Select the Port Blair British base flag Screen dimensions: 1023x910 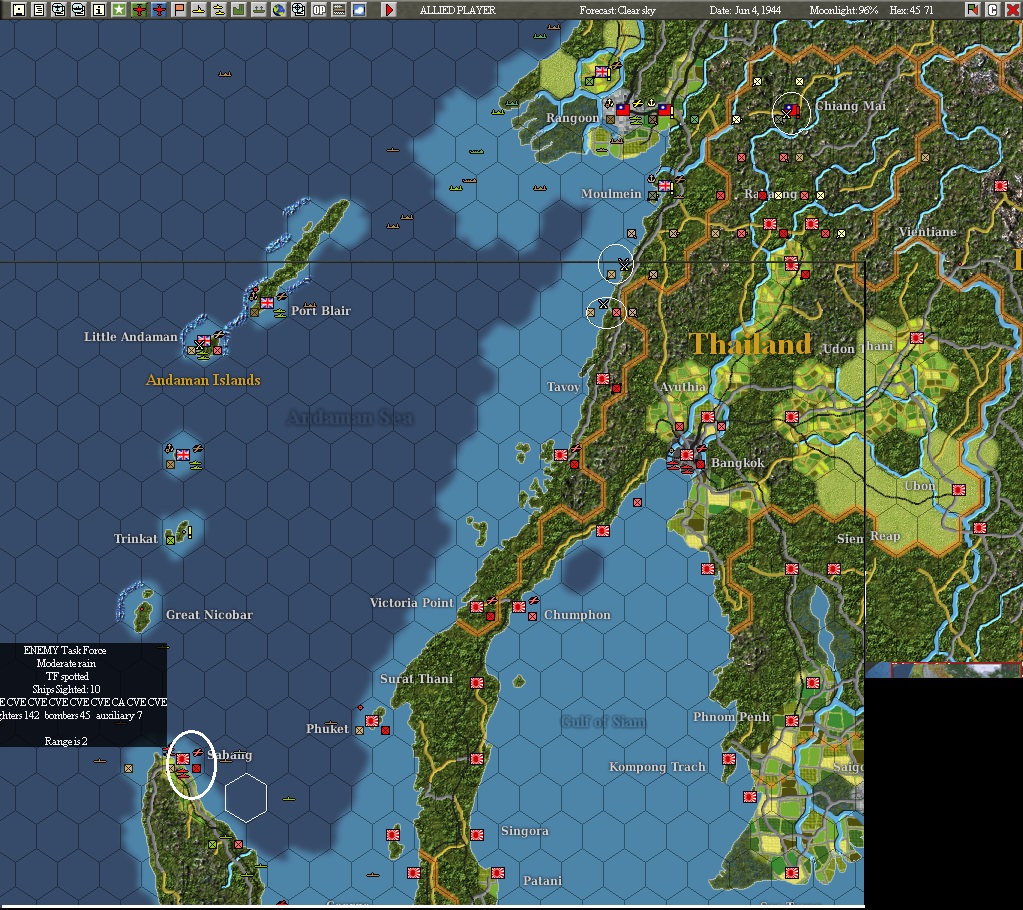click(x=267, y=303)
